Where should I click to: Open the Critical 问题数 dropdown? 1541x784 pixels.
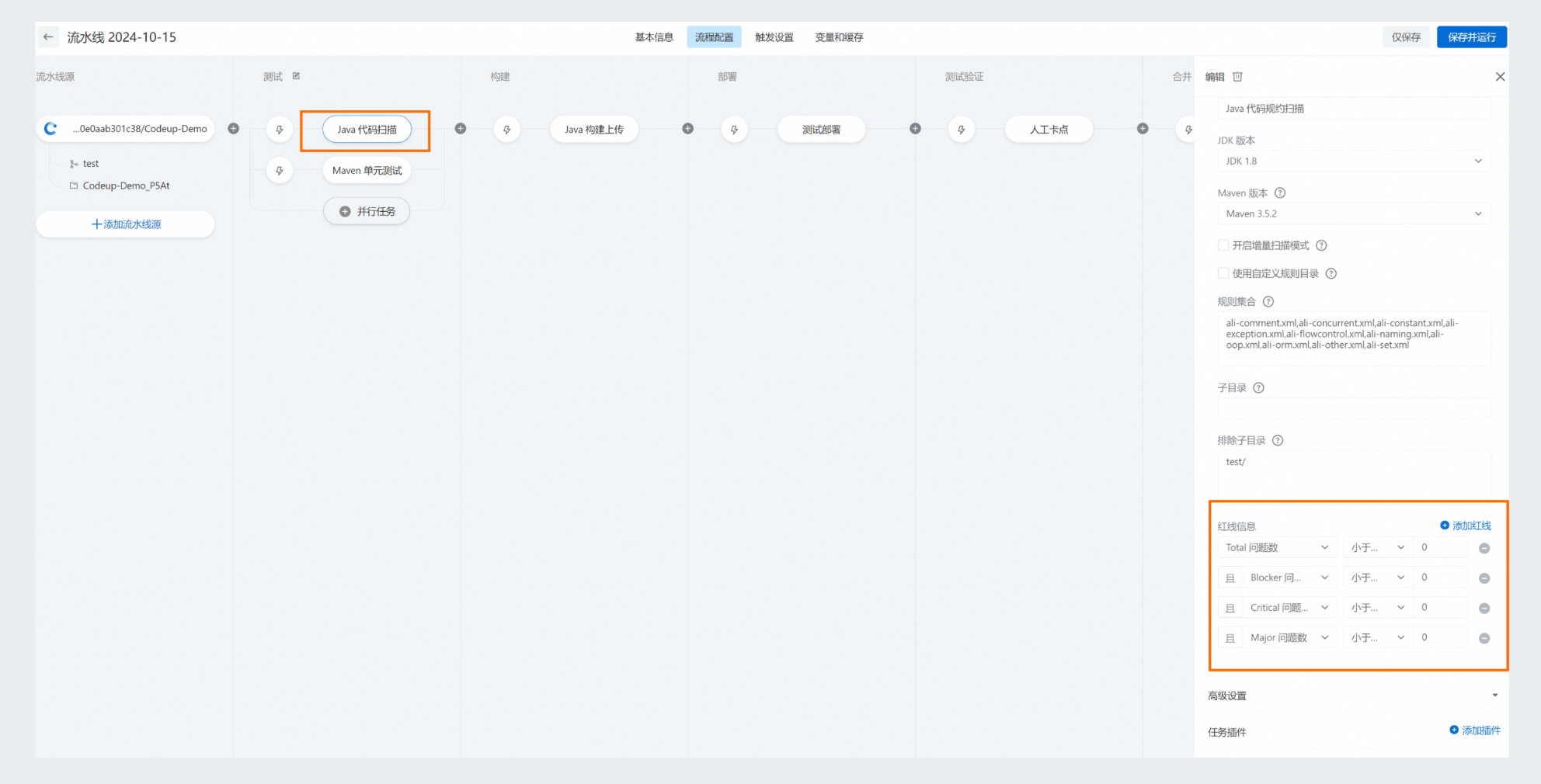[x=1289, y=608]
